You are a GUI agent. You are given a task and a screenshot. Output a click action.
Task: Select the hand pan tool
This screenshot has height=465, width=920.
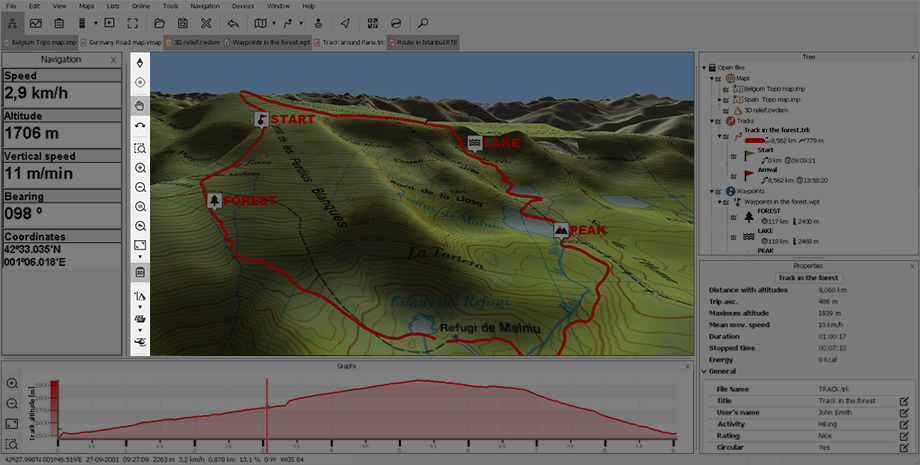(x=140, y=104)
